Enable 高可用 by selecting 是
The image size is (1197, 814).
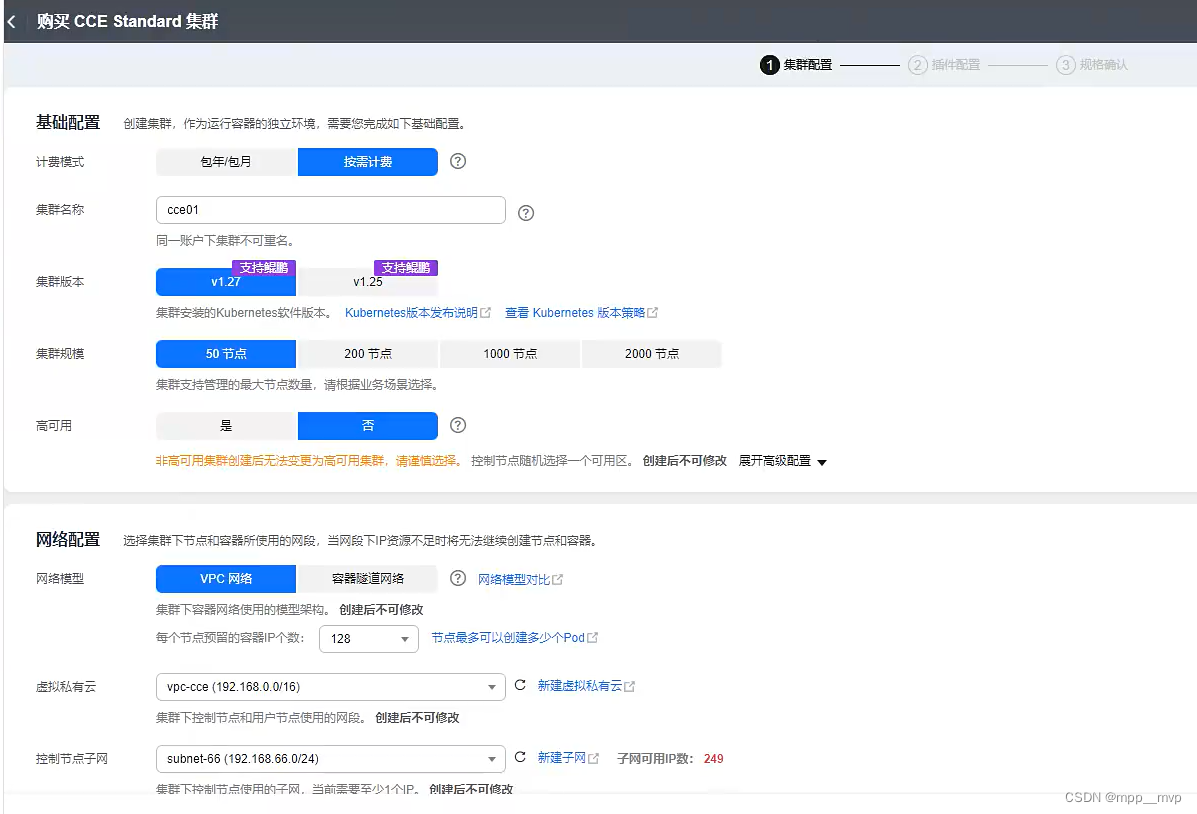point(225,425)
